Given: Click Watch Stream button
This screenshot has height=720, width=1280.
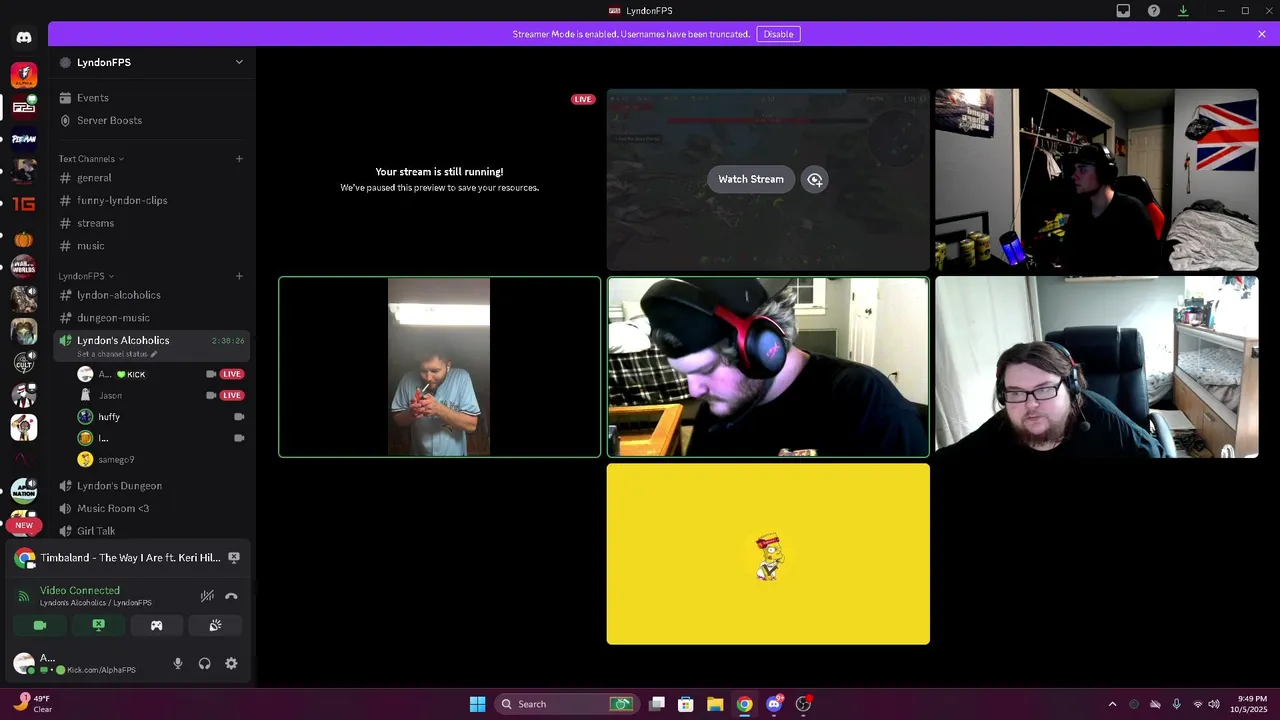Looking at the screenshot, I should coord(751,179).
